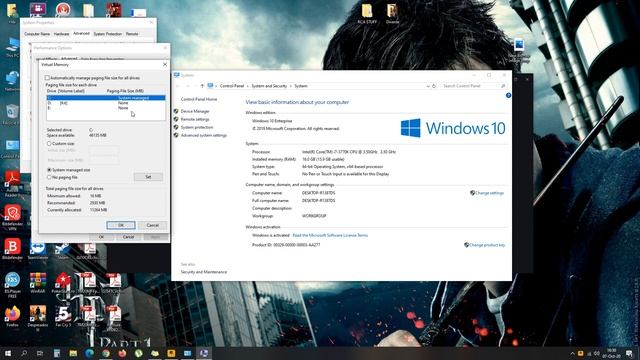Open the Remote settings link
The image size is (640, 360).
[x=195, y=119]
